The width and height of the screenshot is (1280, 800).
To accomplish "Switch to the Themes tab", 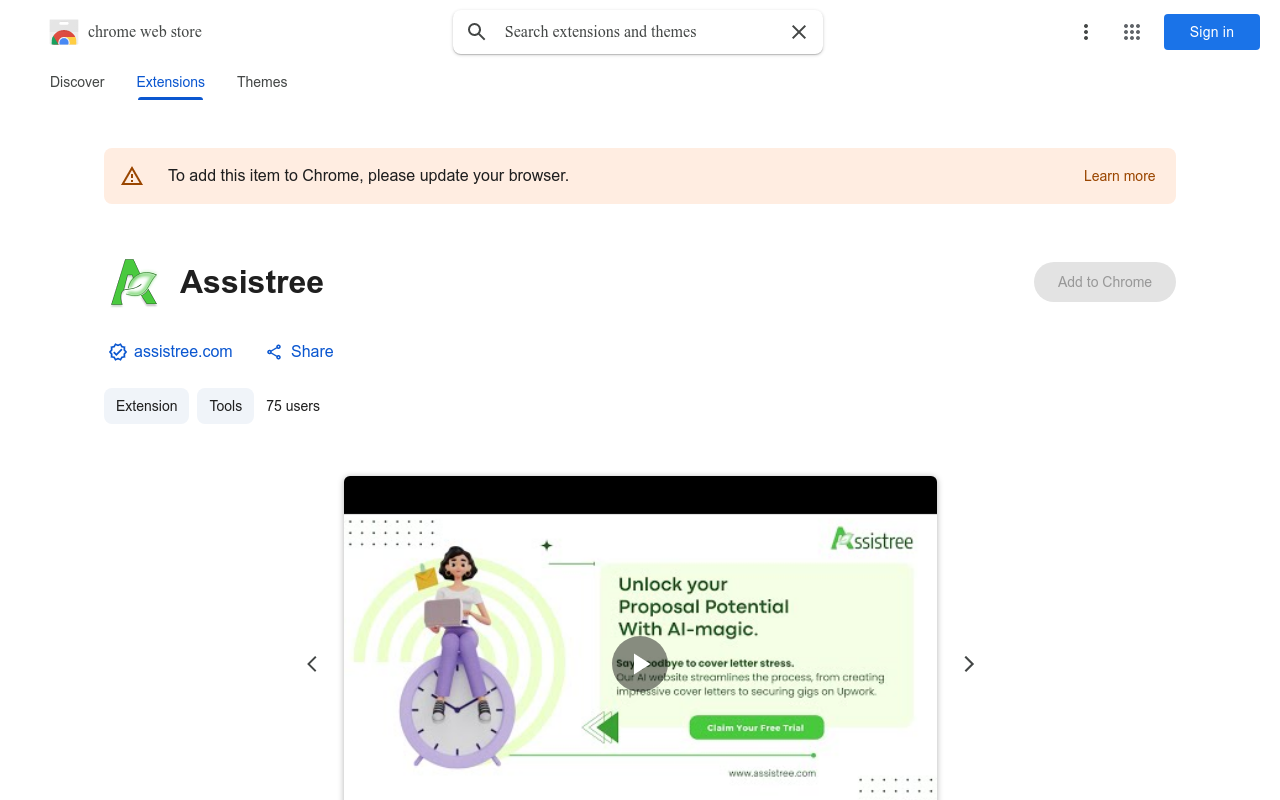I will [262, 82].
